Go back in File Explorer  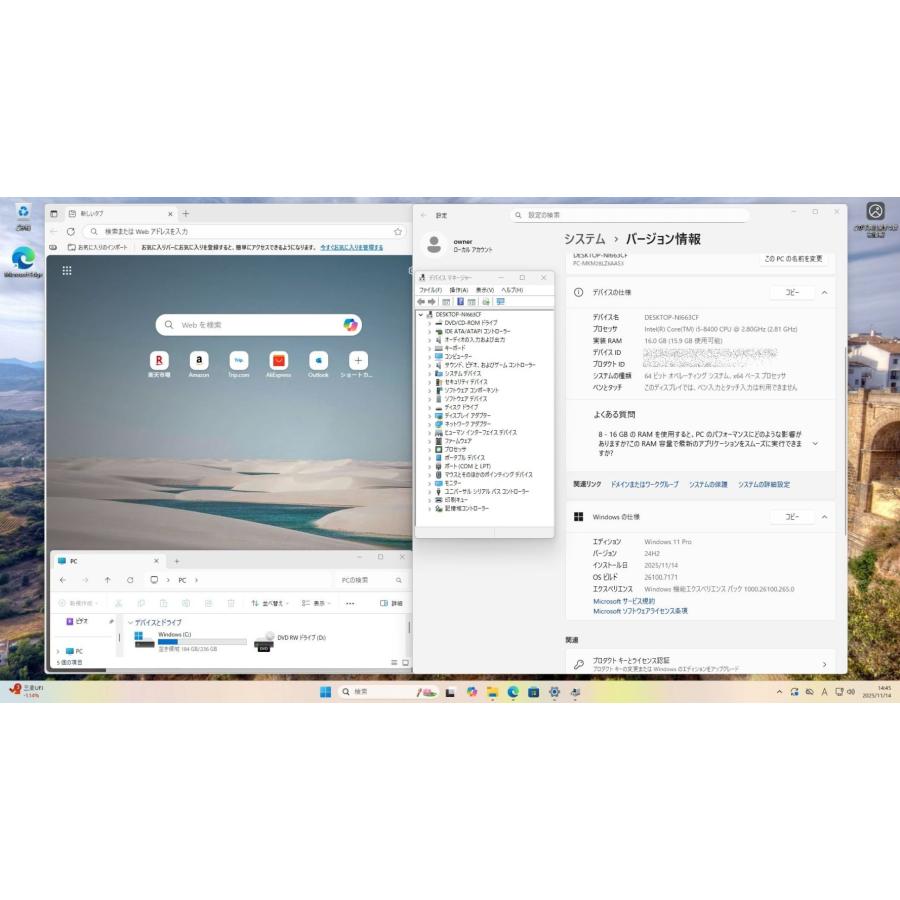(x=63, y=580)
